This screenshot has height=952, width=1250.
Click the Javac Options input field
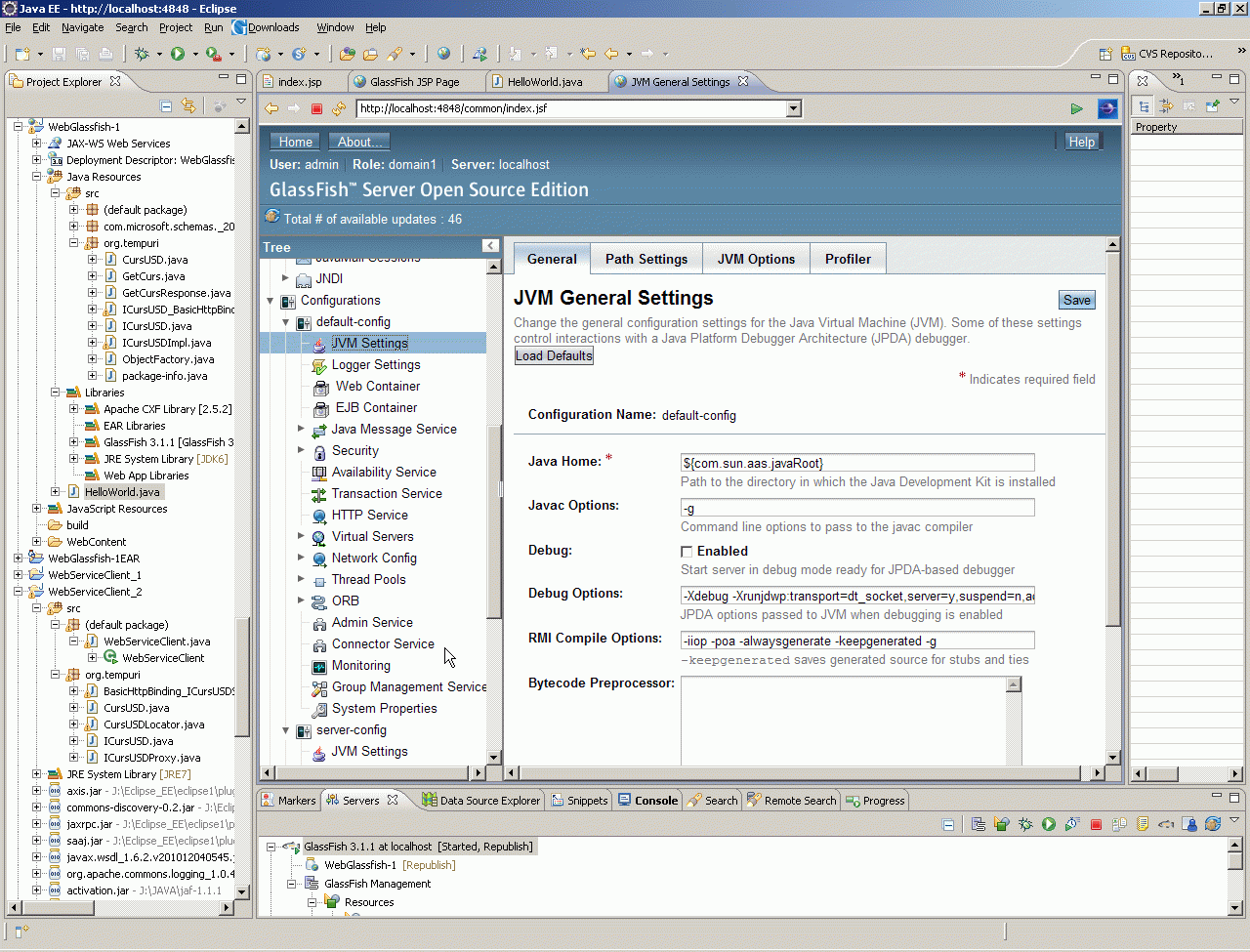tap(857, 508)
